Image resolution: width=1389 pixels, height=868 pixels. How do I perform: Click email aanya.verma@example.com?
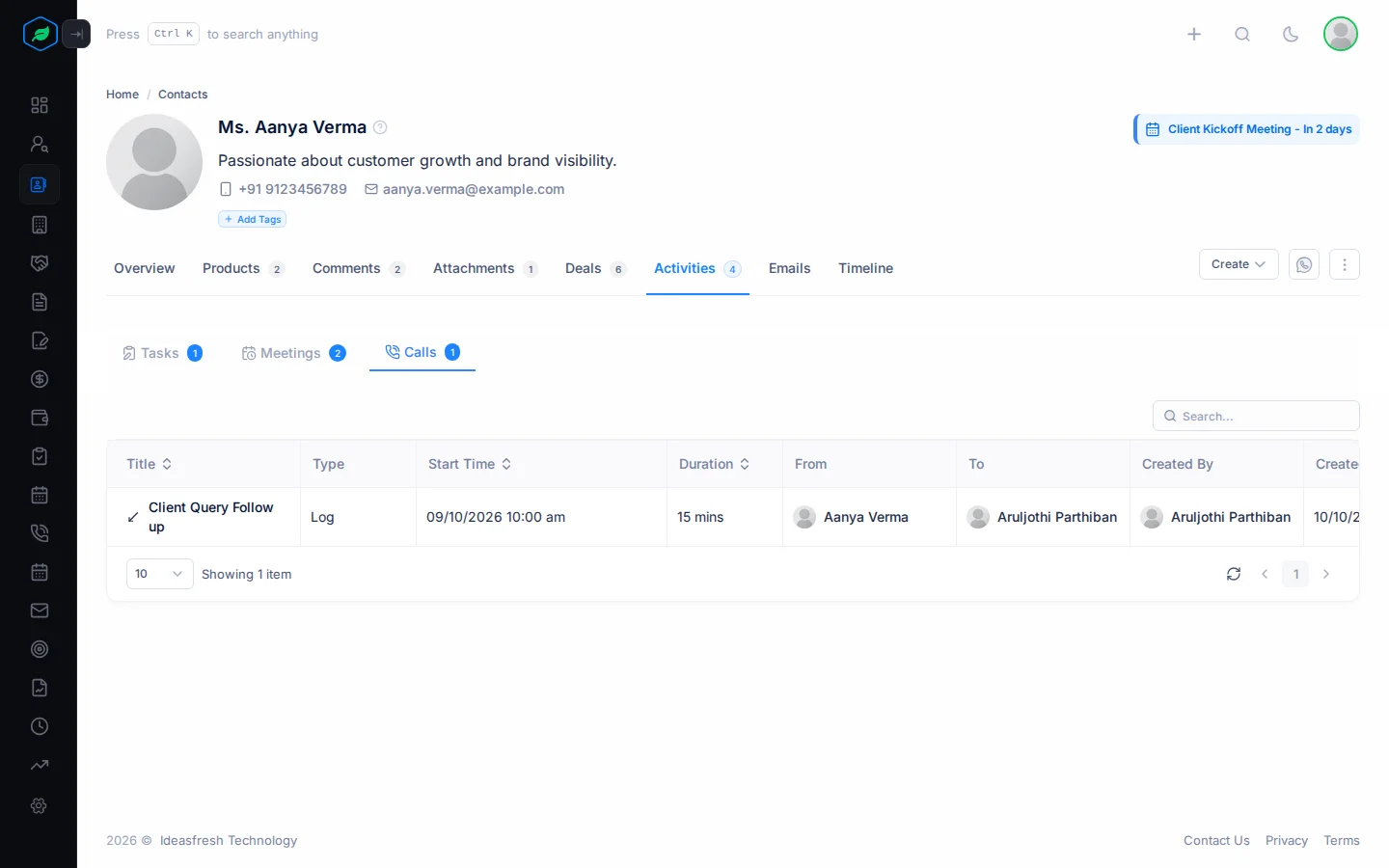474,189
